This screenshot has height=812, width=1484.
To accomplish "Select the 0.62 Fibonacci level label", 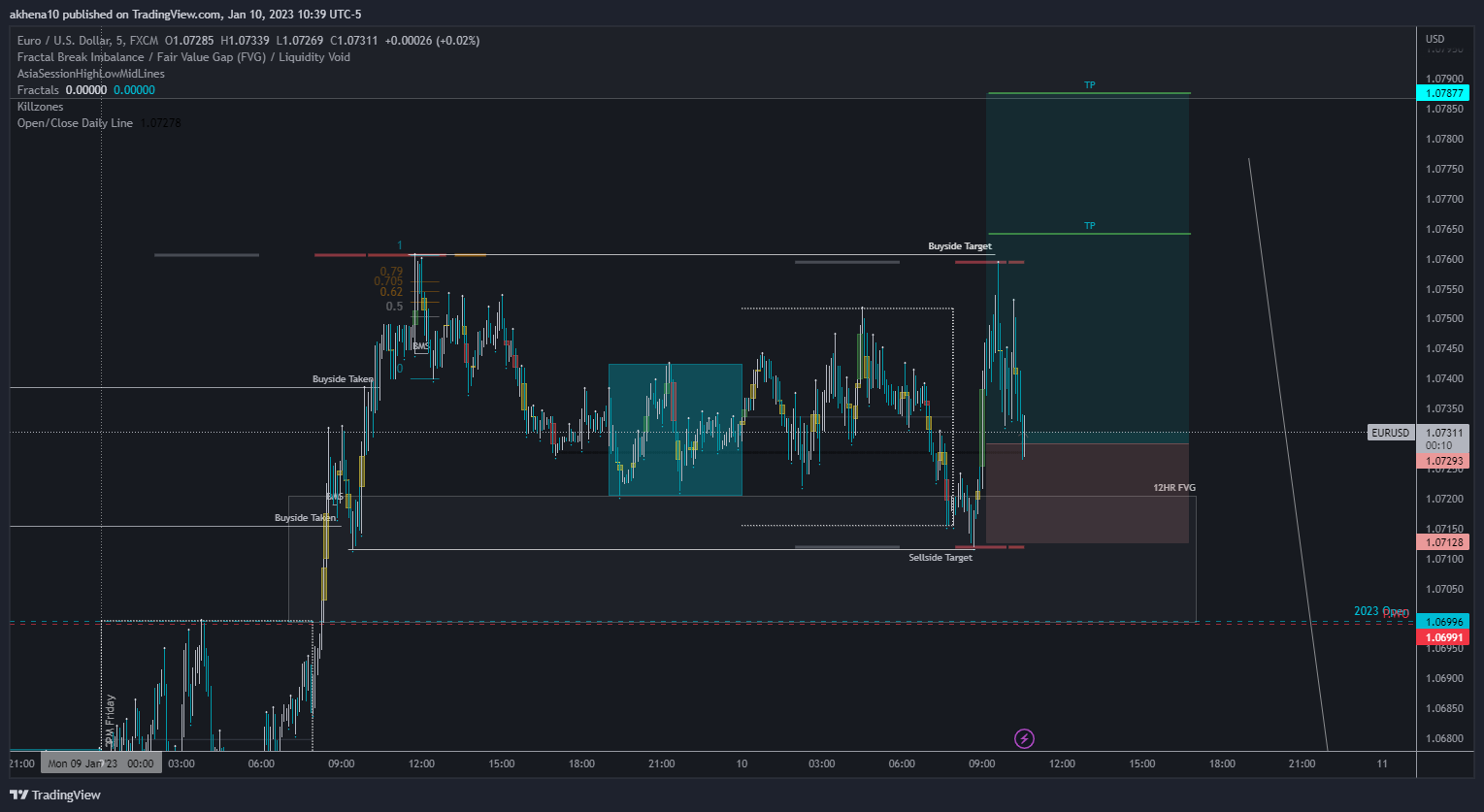I will tap(391, 292).
